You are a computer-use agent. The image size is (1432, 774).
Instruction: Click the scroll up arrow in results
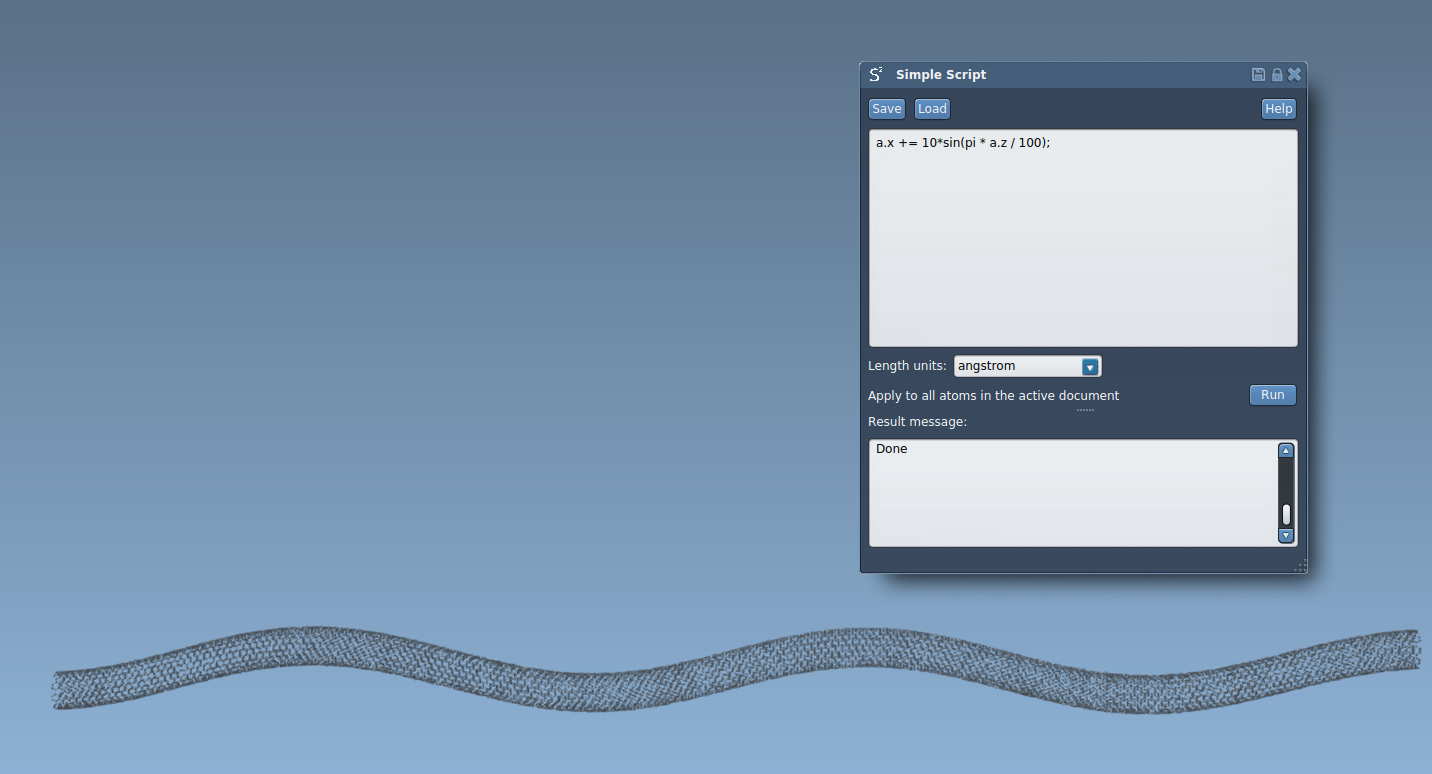(x=1286, y=451)
